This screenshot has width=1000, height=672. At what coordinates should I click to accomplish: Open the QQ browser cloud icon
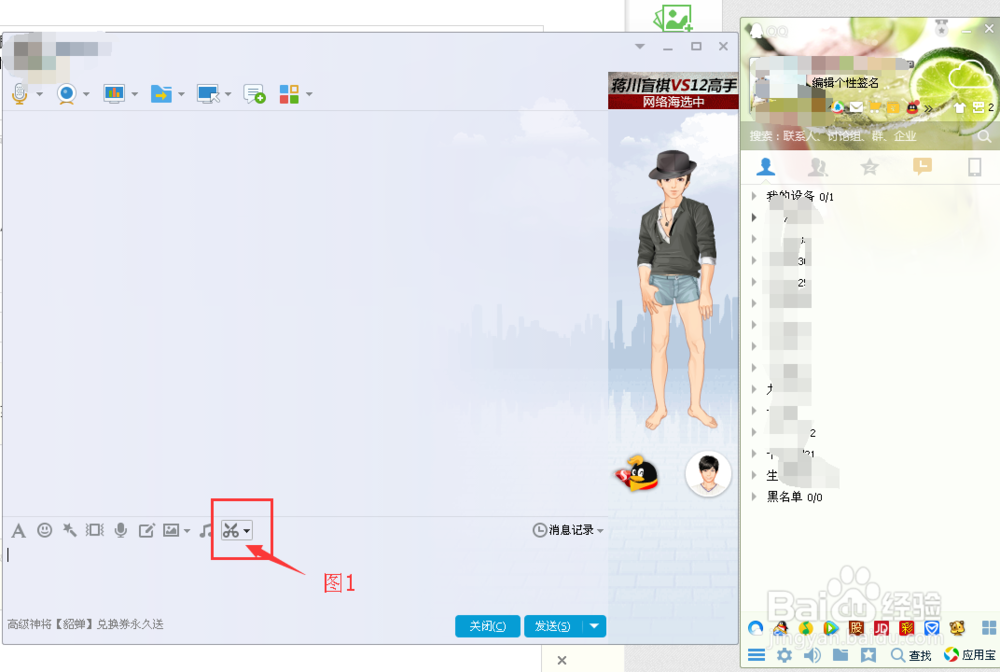pos(756,628)
